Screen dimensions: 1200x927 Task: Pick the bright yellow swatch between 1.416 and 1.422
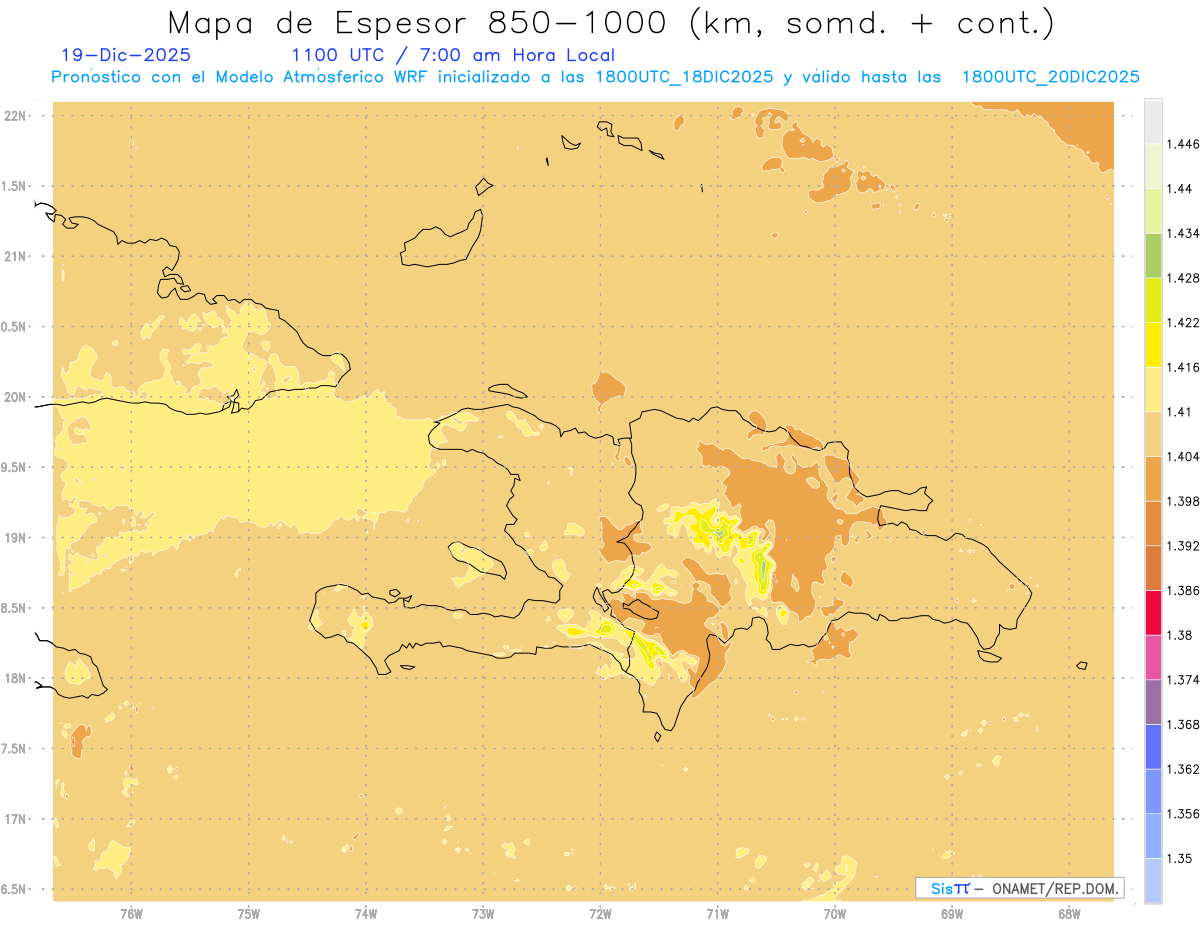point(1153,344)
